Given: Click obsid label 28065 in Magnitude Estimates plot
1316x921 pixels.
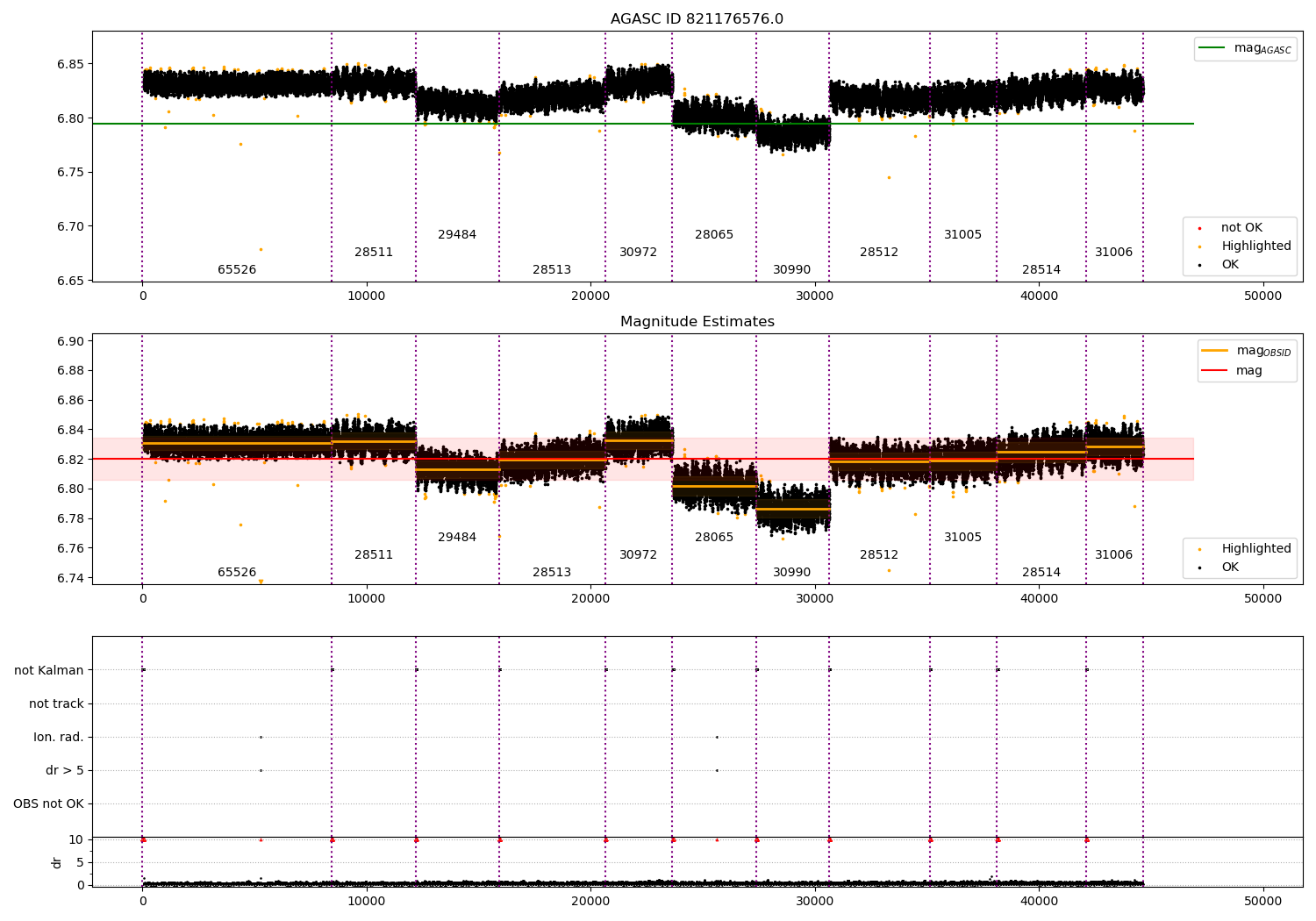Looking at the screenshot, I should pyautogui.click(x=714, y=538).
